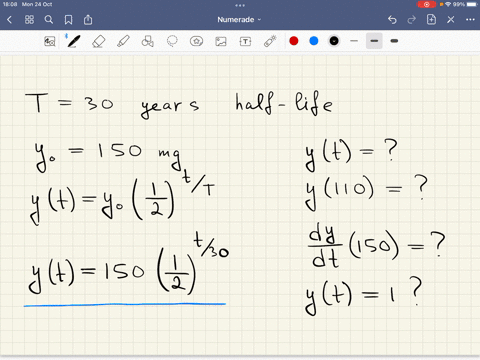Tap the screen recording indicator
The width and height of the screenshot is (480, 360).
426,4
